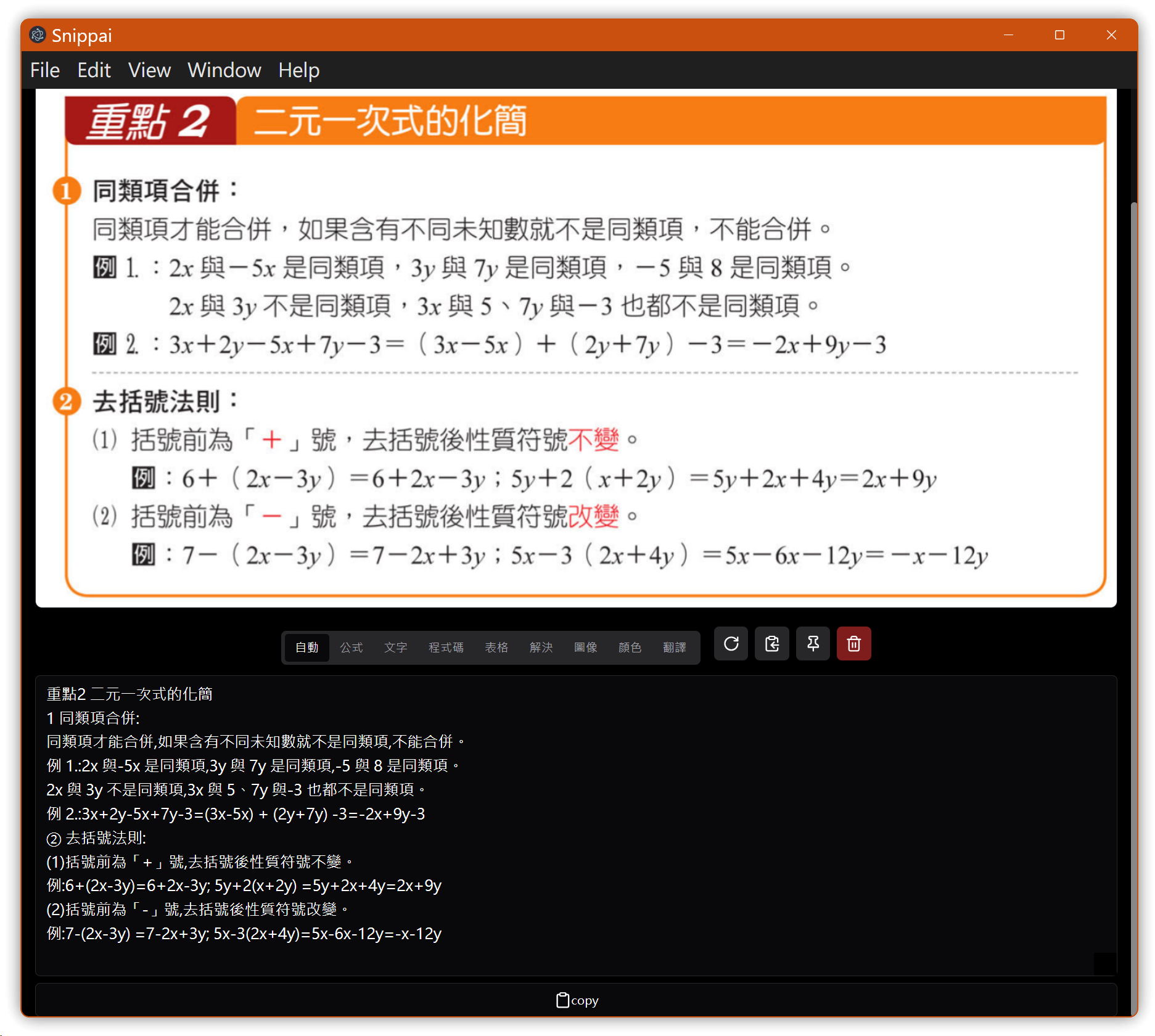Click the Snippai app logo icon
The height and width of the screenshot is (1036, 1155).
[x=38, y=35]
